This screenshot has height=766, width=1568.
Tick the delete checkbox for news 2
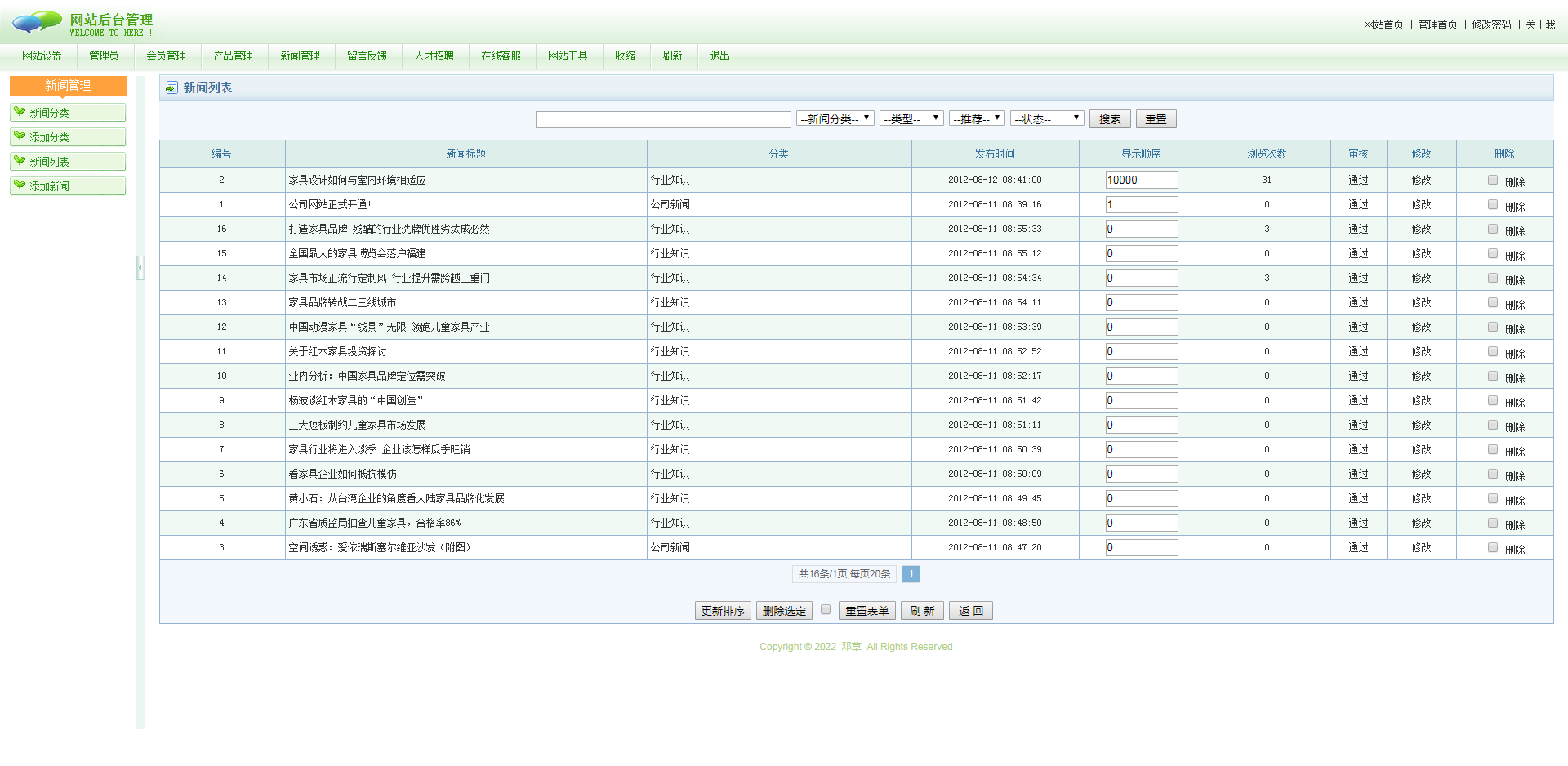click(1493, 180)
